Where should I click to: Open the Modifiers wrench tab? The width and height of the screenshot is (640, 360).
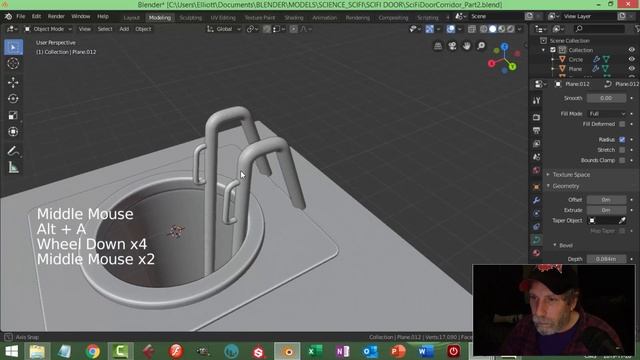point(536,200)
